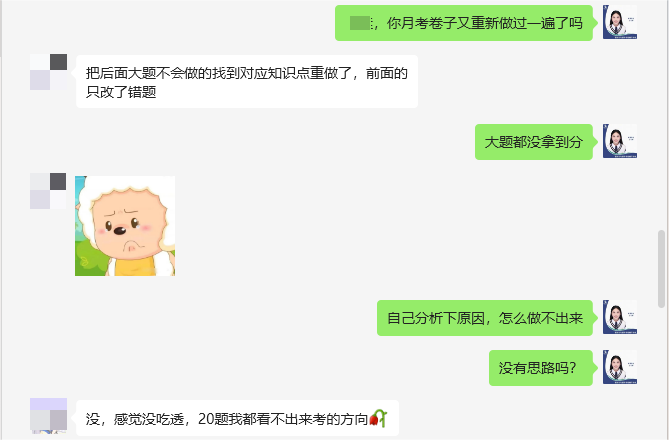The height and width of the screenshot is (440, 669).
Task: Select the green bubble 自己分析下原因，怎么做不出来
Action: point(485,318)
